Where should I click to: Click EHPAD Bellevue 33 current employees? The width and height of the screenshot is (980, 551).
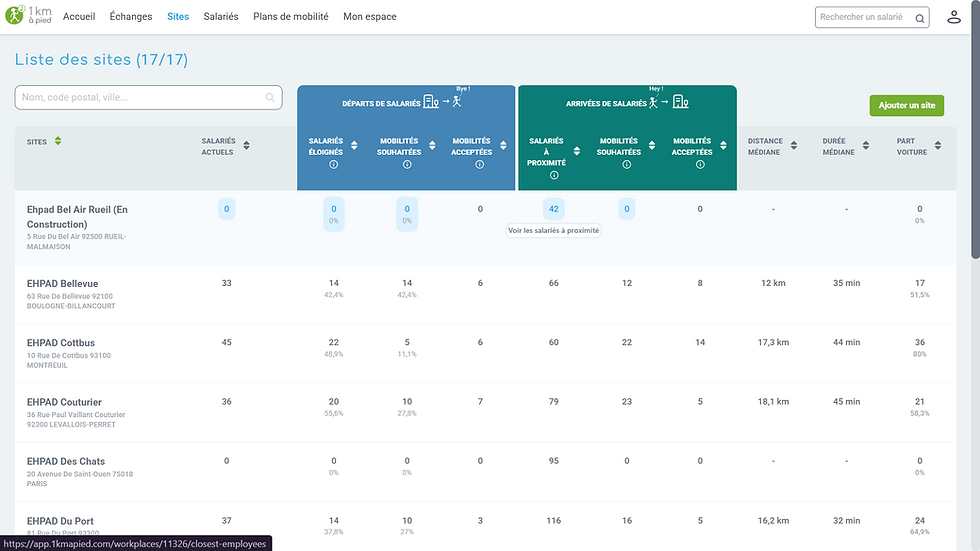pyautogui.click(x=226, y=283)
